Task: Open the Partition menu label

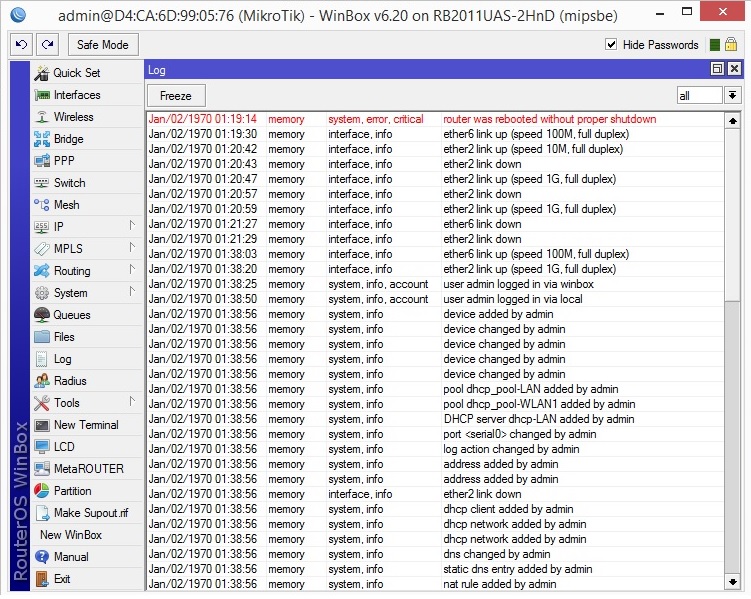Action: (72, 491)
